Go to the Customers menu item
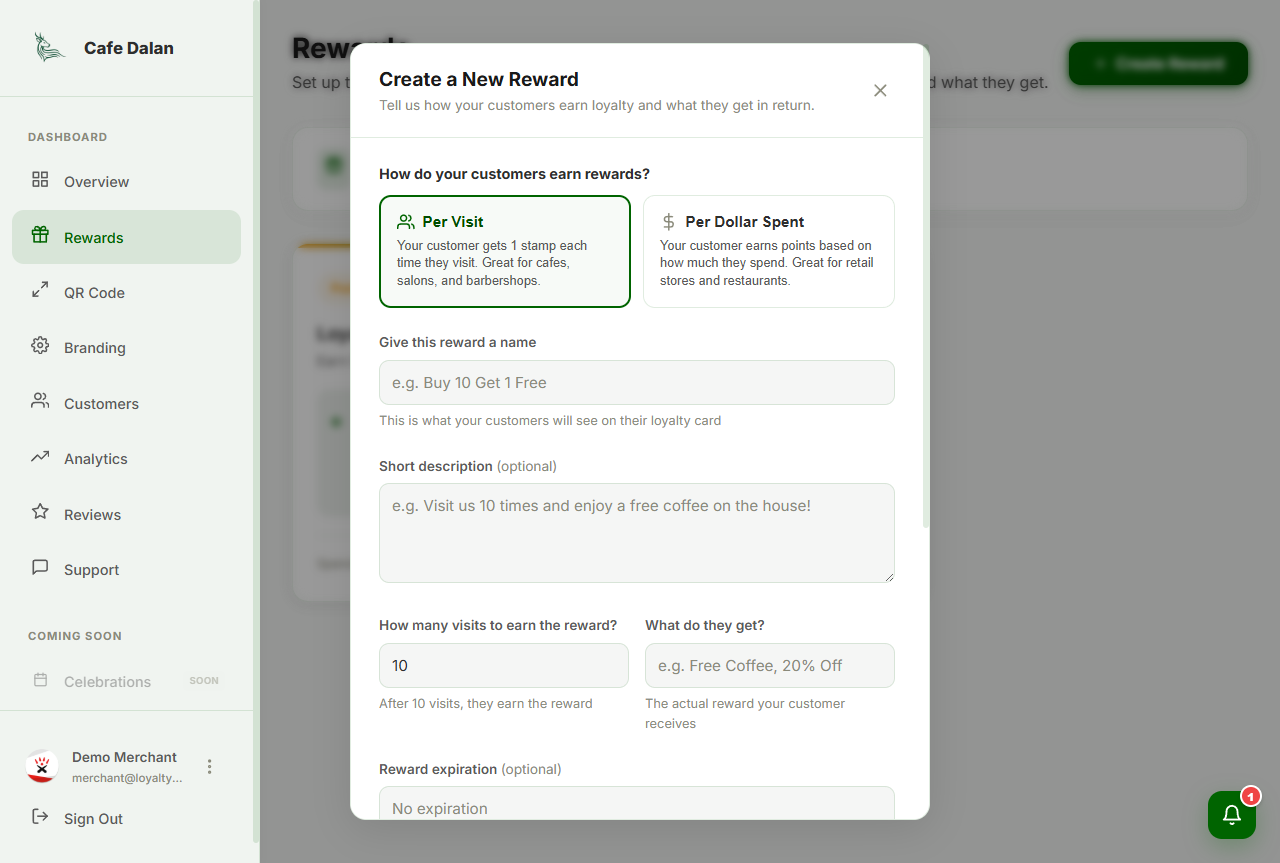The height and width of the screenshot is (863, 1280). point(101,404)
